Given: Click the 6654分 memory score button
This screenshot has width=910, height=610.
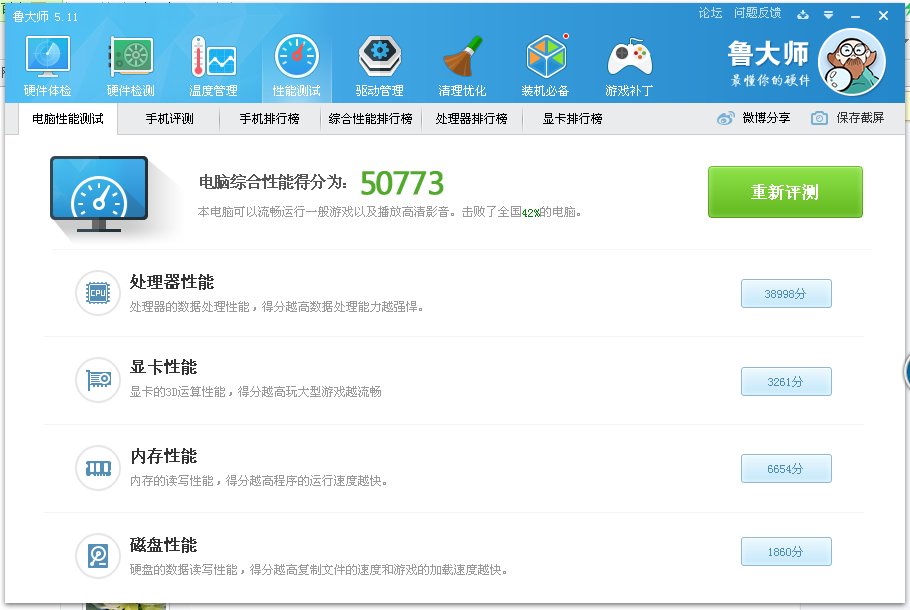Looking at the screenshot, I should click(x=786, y=468).
